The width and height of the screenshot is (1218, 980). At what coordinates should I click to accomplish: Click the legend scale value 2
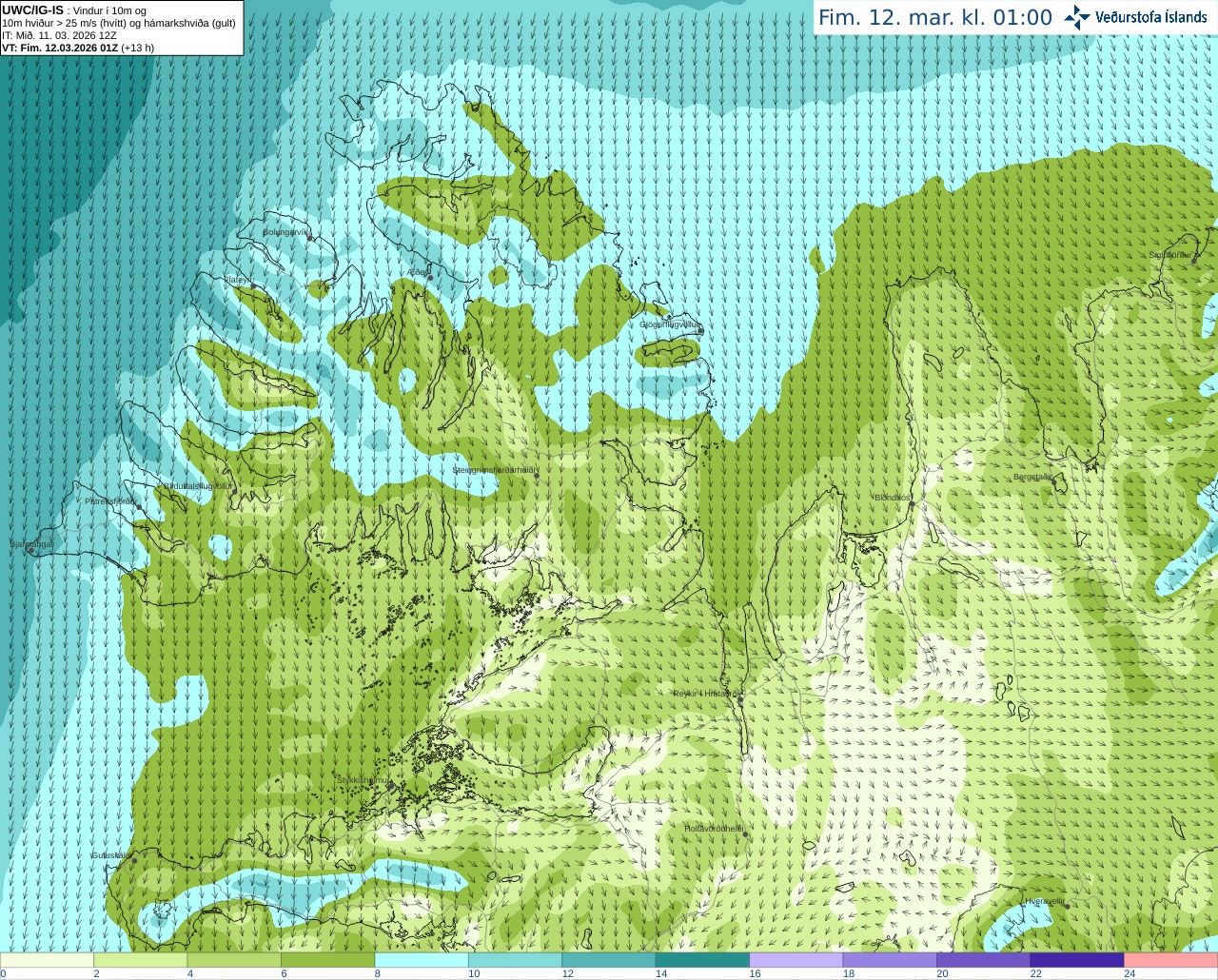click(x=96, y=973)
